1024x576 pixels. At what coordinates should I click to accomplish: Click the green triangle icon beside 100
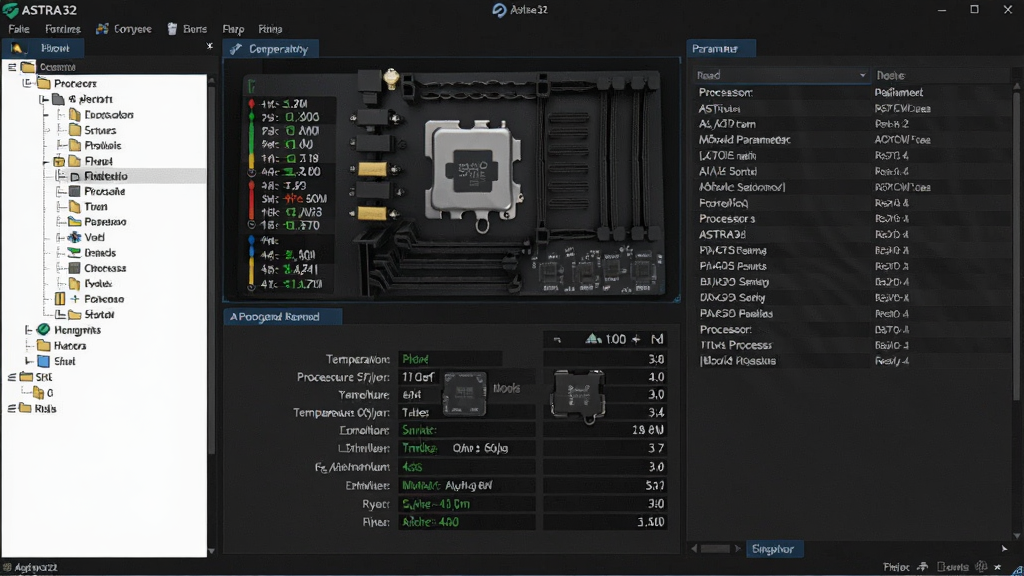[593, 338]
